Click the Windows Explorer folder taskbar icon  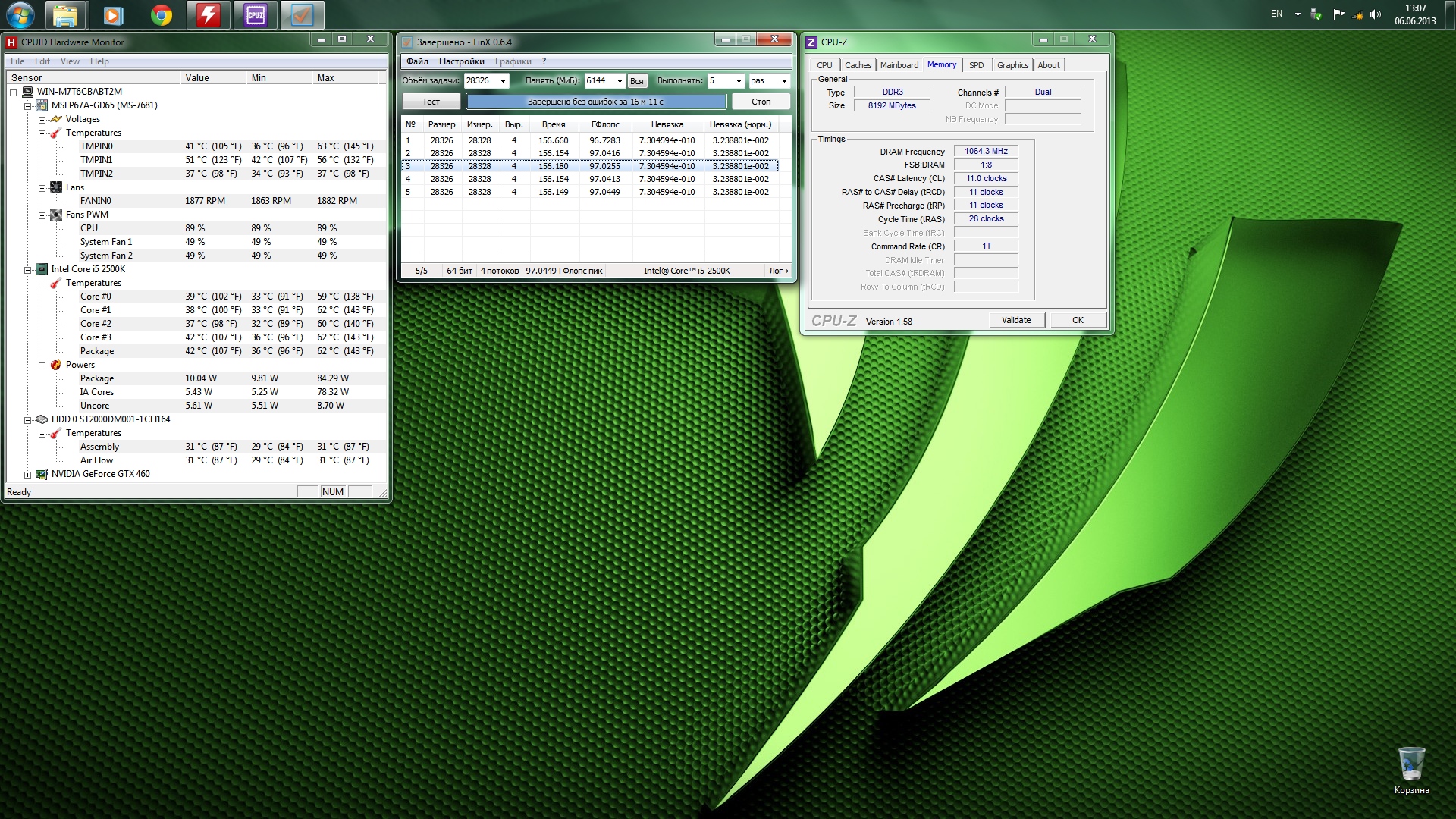(65, 15)
